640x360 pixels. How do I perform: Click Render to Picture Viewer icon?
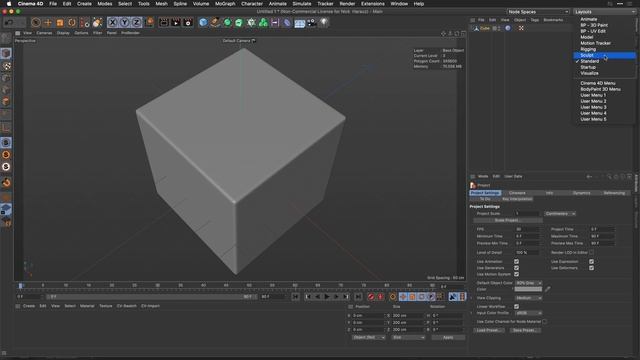tap(176, 23)
